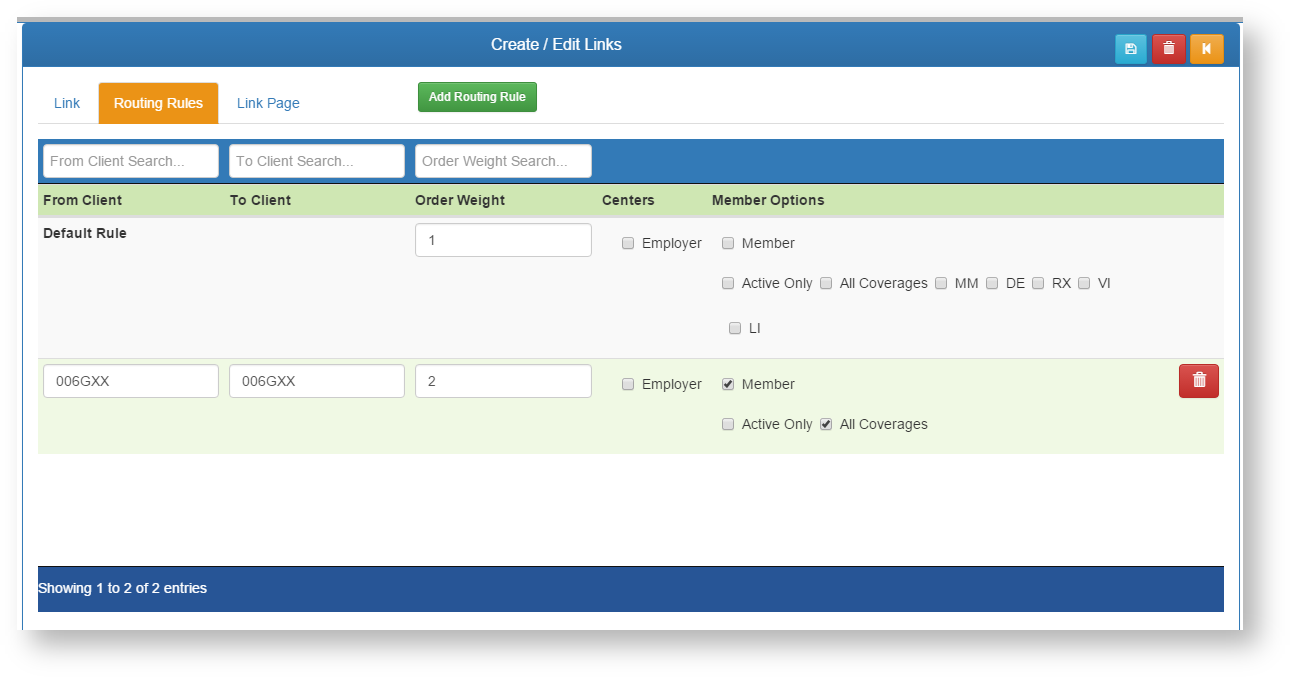Uncheck All Coverages in 006GXX row

pyautogui.click(x=826, y=424)
